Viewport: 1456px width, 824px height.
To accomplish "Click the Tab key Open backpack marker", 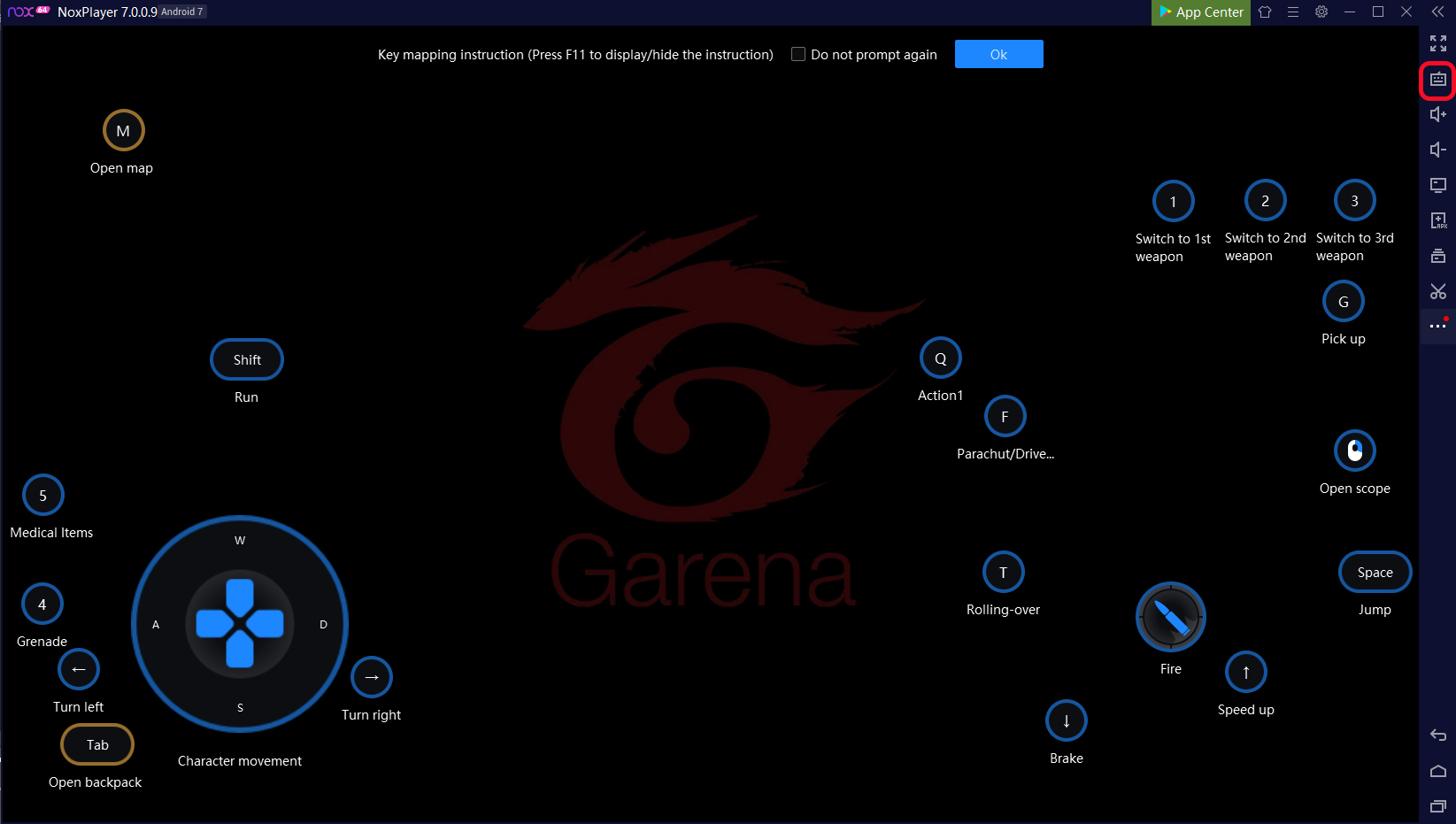I will [97, 745].
